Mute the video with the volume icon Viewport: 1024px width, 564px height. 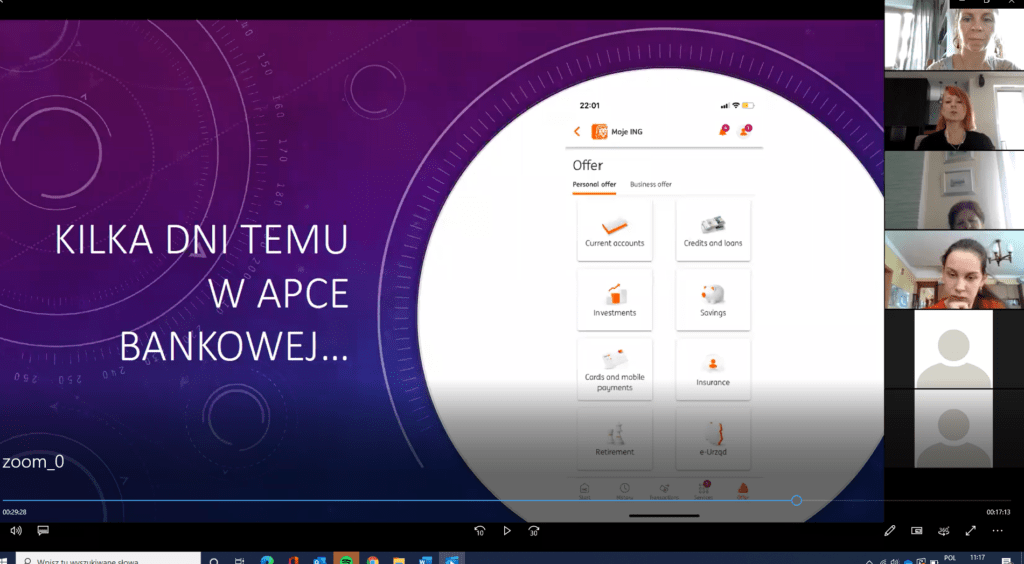coord(16,531)
